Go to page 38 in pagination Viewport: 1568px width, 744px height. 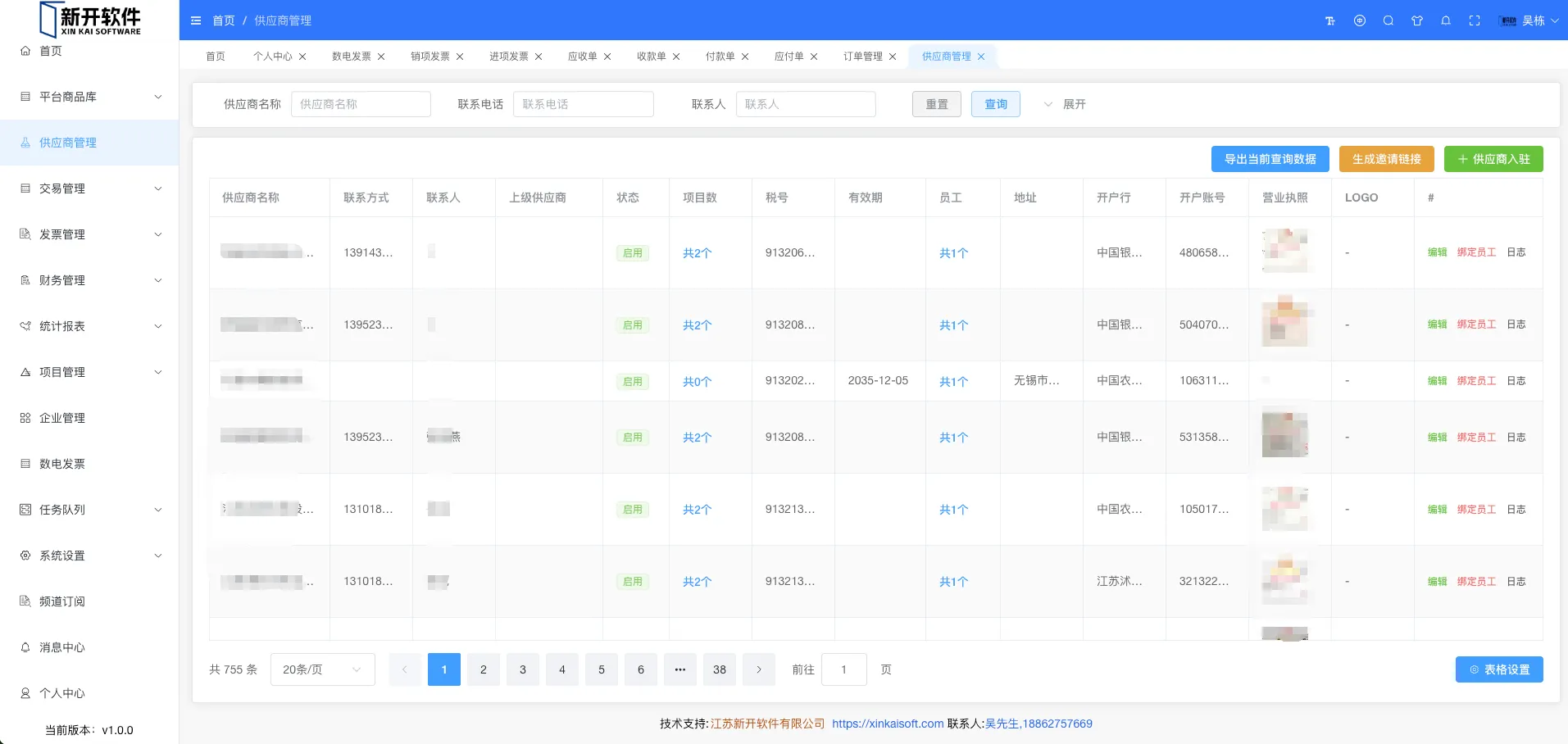coord(720,669)
